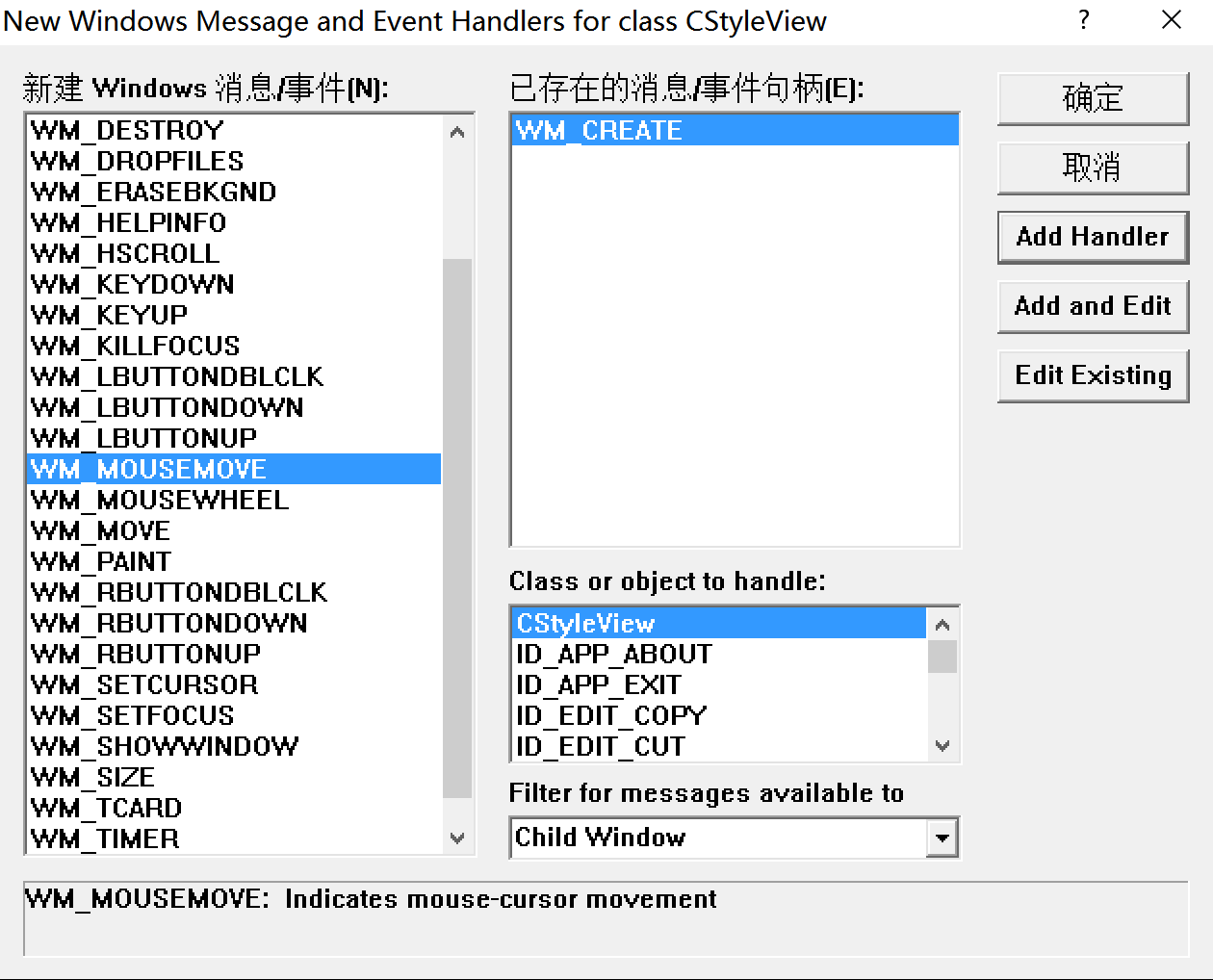Select WM_TIMER message

106,838
